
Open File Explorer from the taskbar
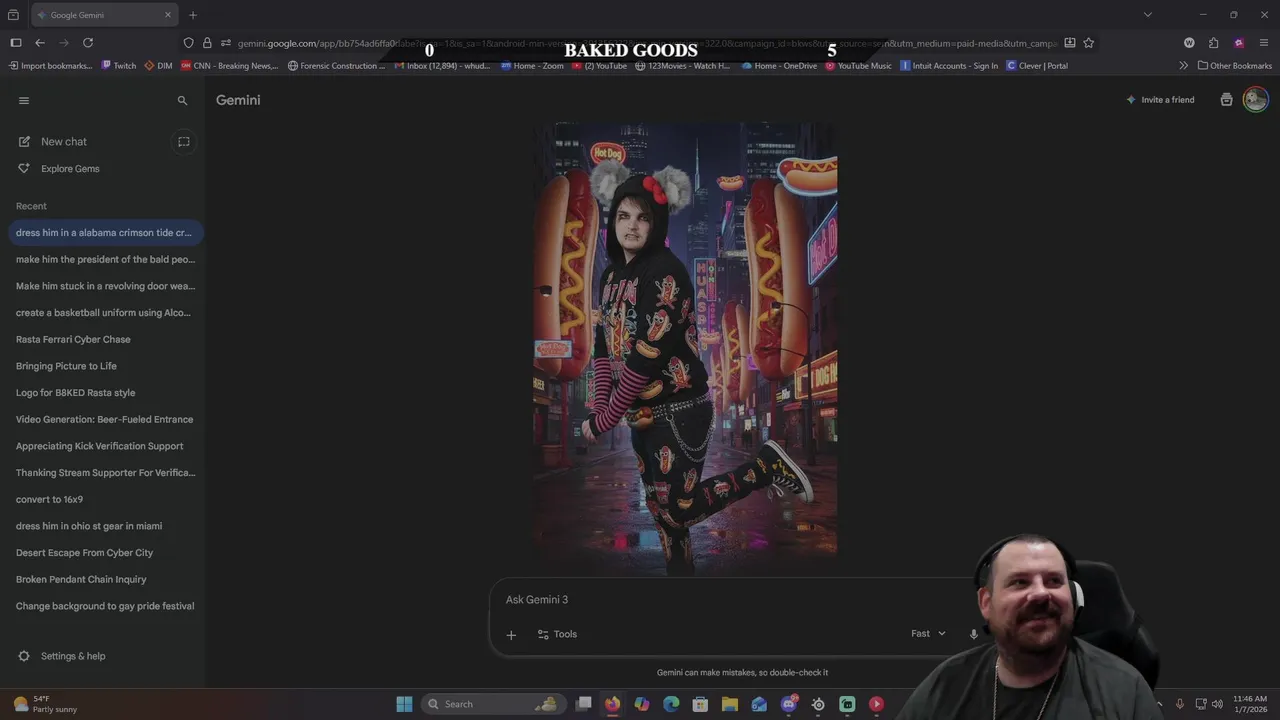coord(730,704)
